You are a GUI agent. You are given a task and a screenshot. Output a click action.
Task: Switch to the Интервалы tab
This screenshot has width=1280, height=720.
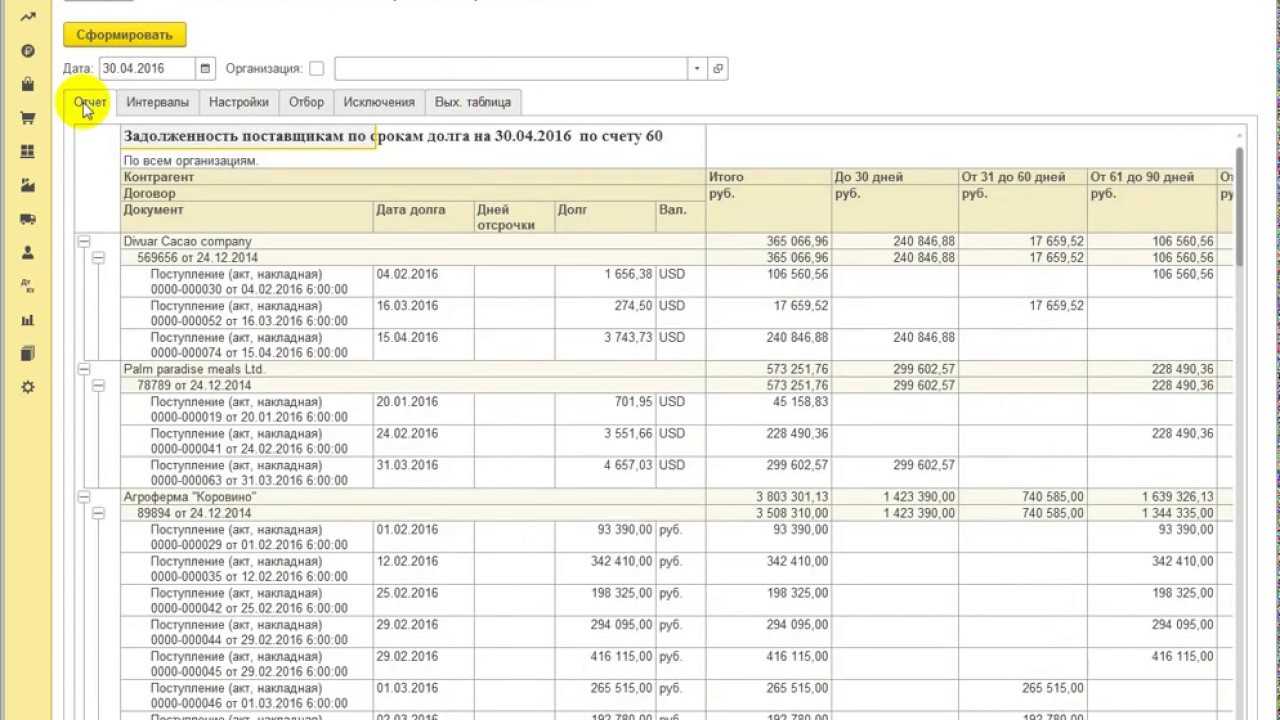tap(157, 102)
